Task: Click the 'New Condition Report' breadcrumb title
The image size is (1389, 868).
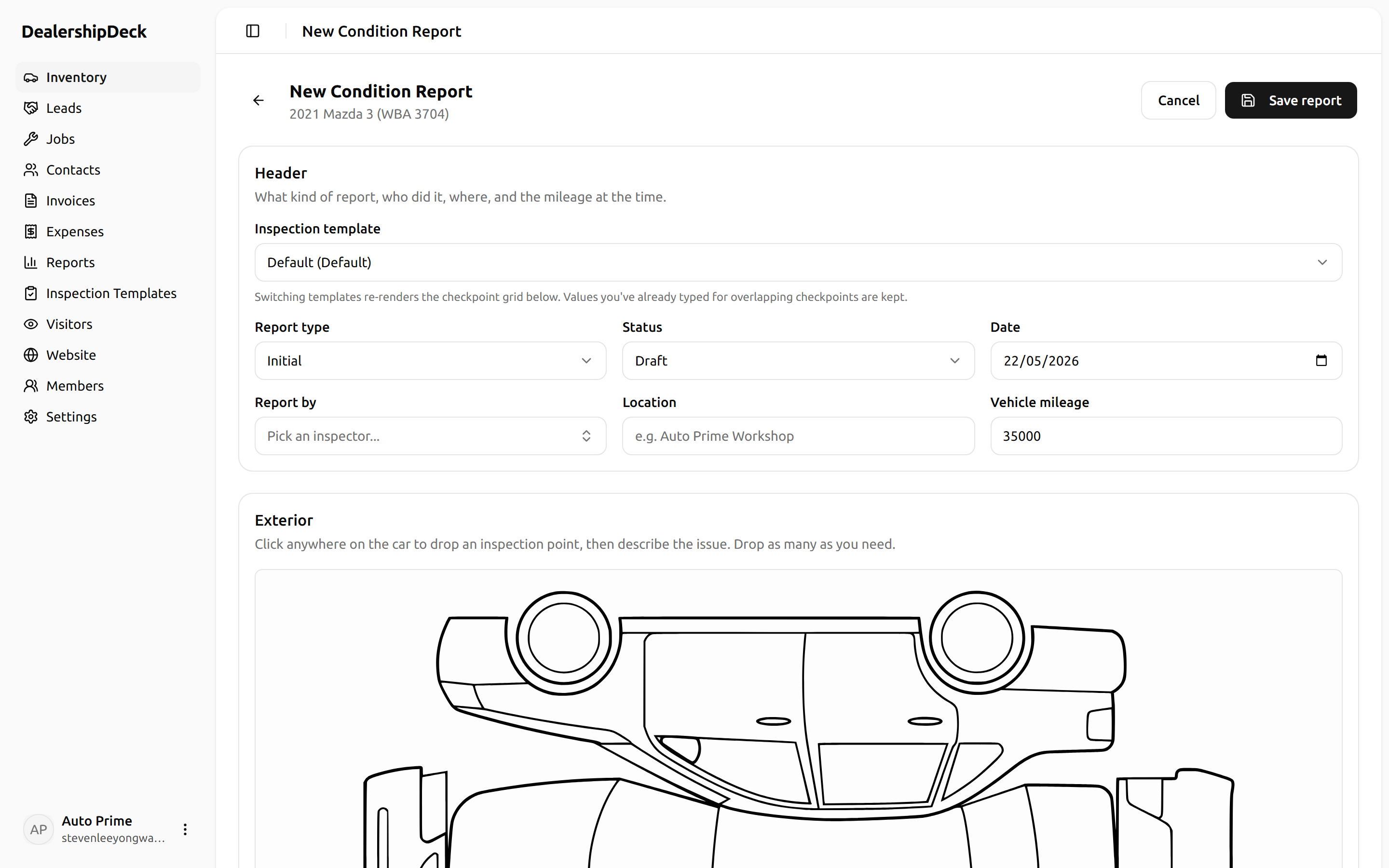Action: (381, 31)
